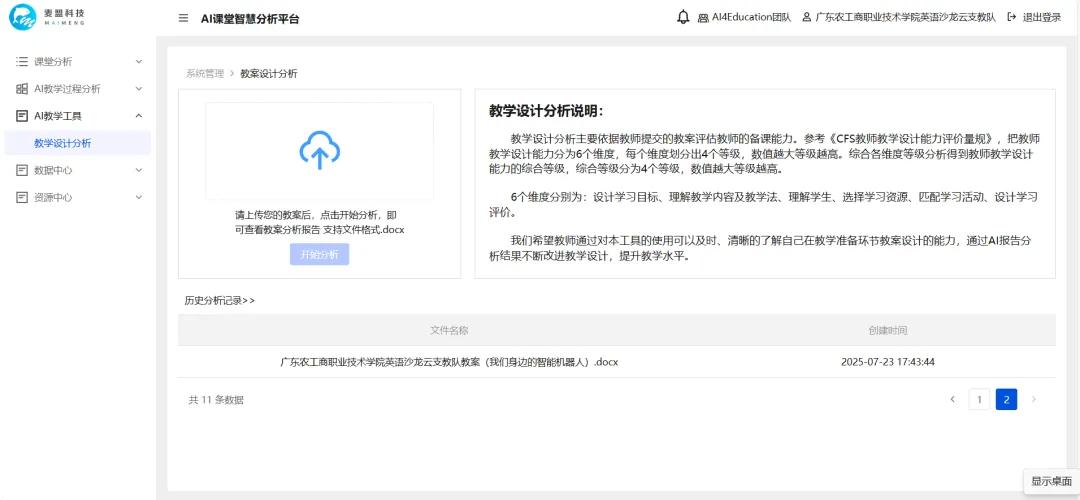Select 教学设计分析 in the sidebar

[x=62, y=143]
